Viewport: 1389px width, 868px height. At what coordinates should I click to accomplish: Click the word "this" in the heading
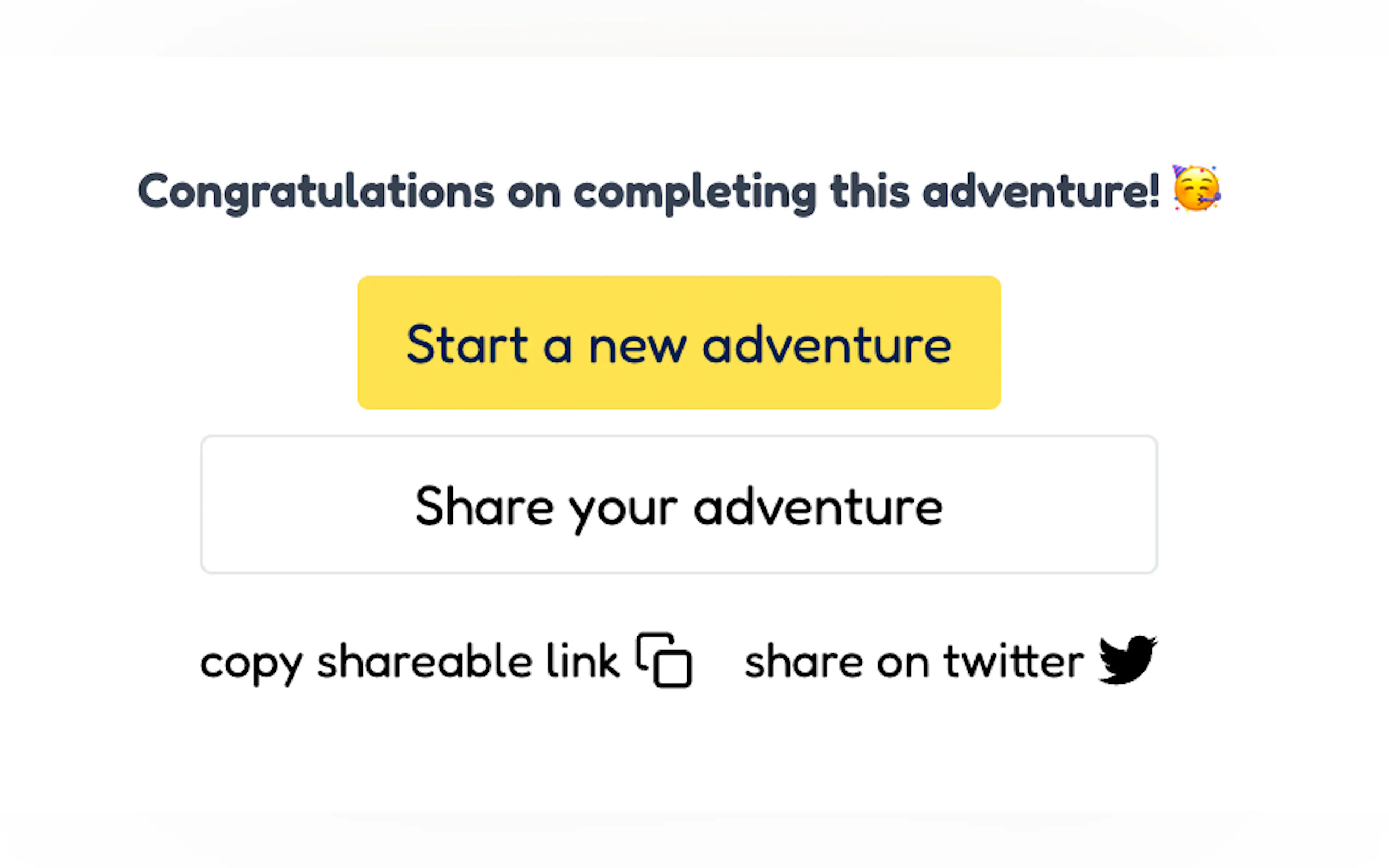click(869, 191)
